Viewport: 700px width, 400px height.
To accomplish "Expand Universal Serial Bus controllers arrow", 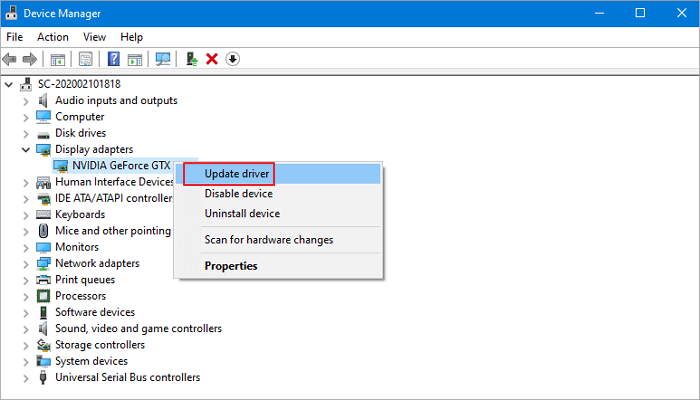I will tap(26, 378).
